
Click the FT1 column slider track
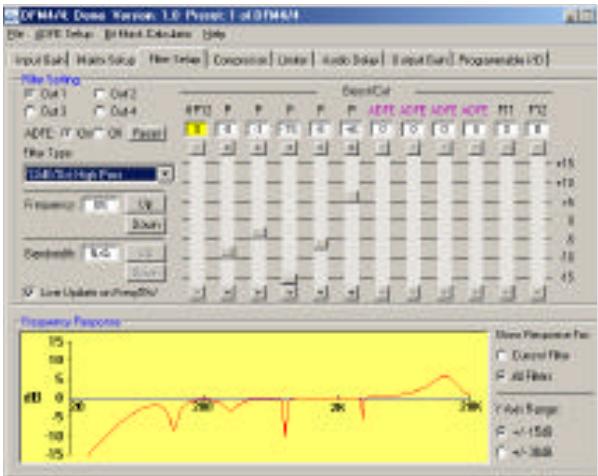(506, 220)
